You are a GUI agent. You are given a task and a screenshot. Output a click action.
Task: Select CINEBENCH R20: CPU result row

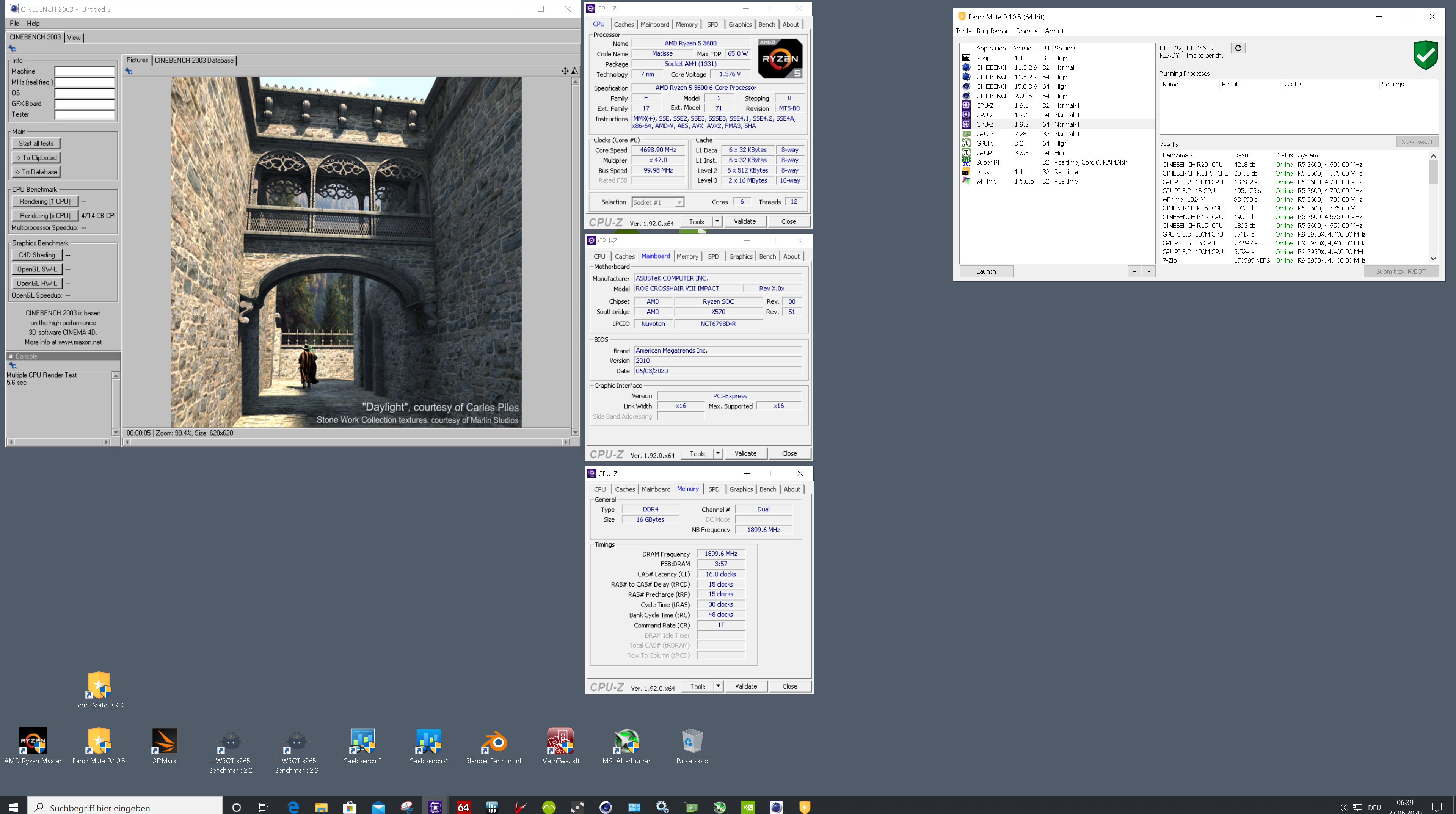[x=1294, y=165]
